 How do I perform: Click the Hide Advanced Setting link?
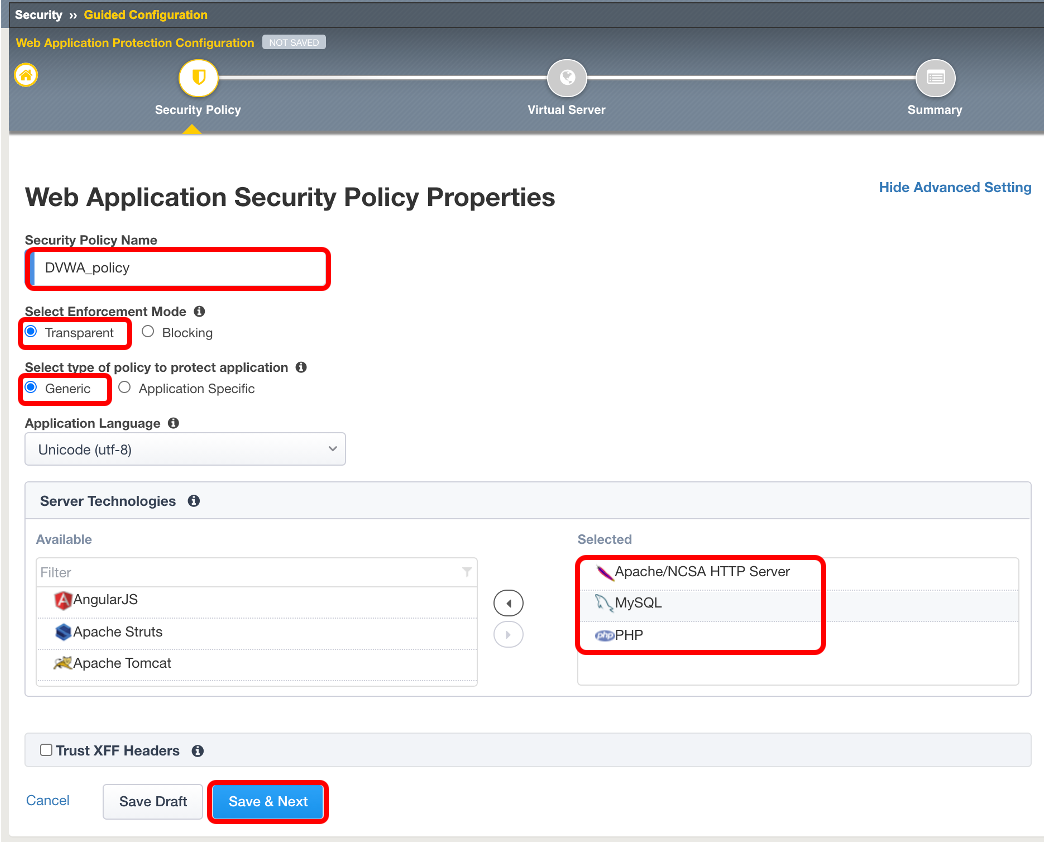pos(955,187)
